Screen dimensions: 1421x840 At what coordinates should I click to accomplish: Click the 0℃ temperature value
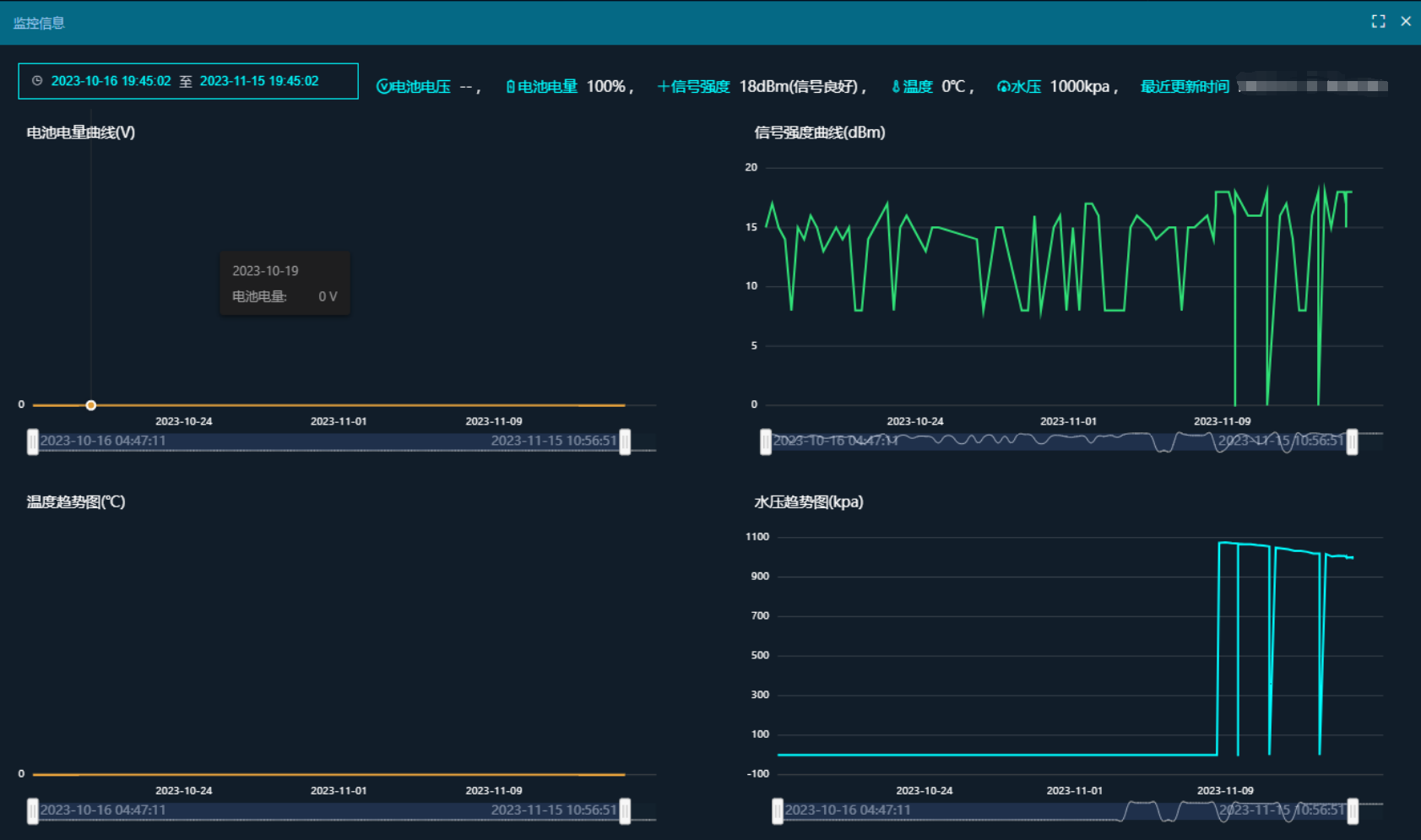(953, 86)
